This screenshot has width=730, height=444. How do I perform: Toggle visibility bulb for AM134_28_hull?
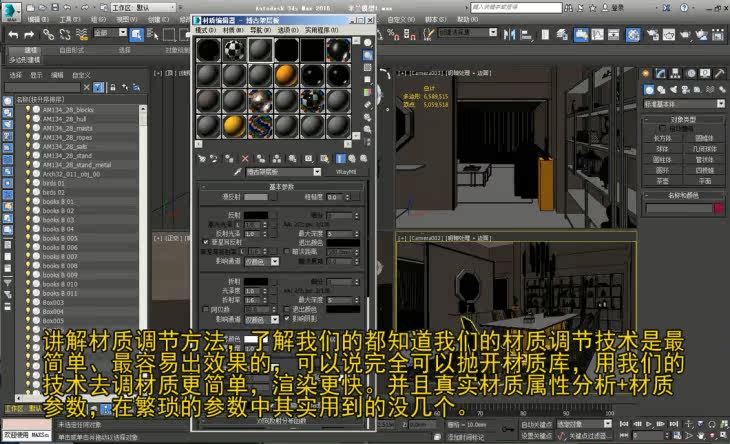(28, 119)
